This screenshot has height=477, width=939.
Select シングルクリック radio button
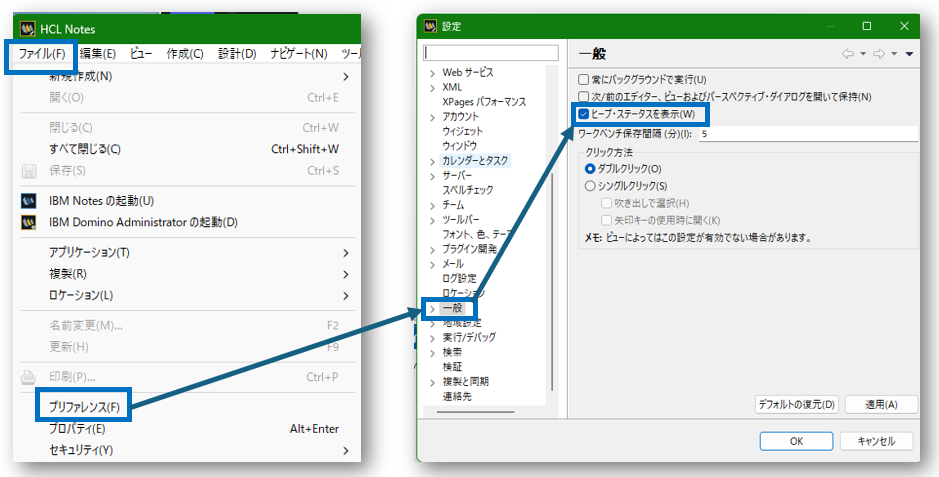coord(590,186)
